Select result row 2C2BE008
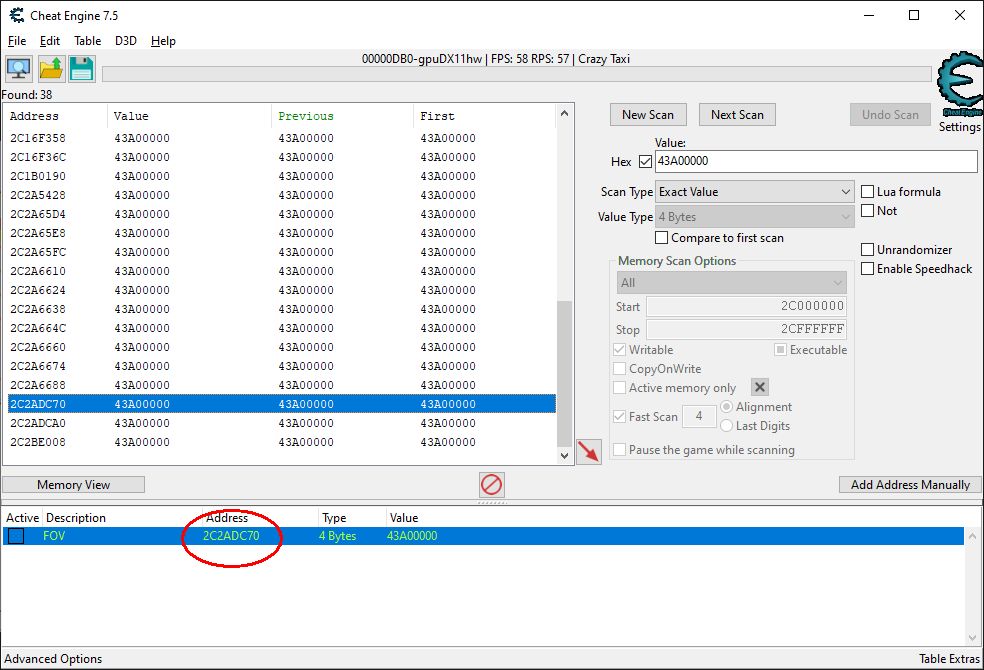984x670 pixels. click(282, 442)
